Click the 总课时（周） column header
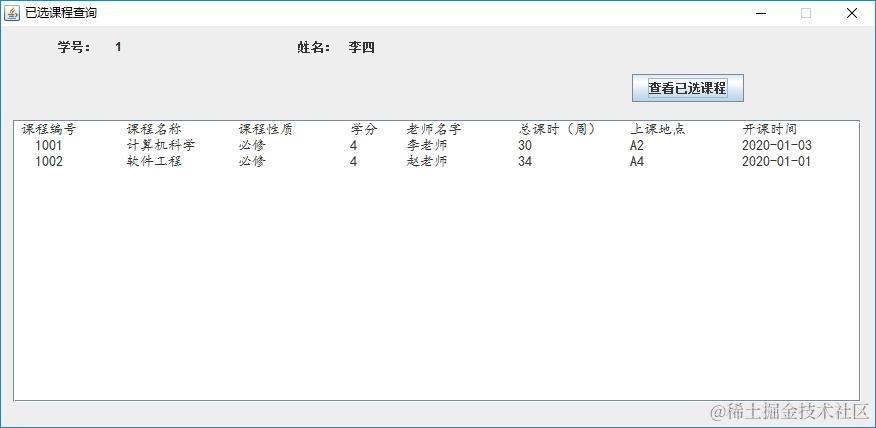This screenshot has width=876, height=428. pyautogui.click(x=556, y=130)
